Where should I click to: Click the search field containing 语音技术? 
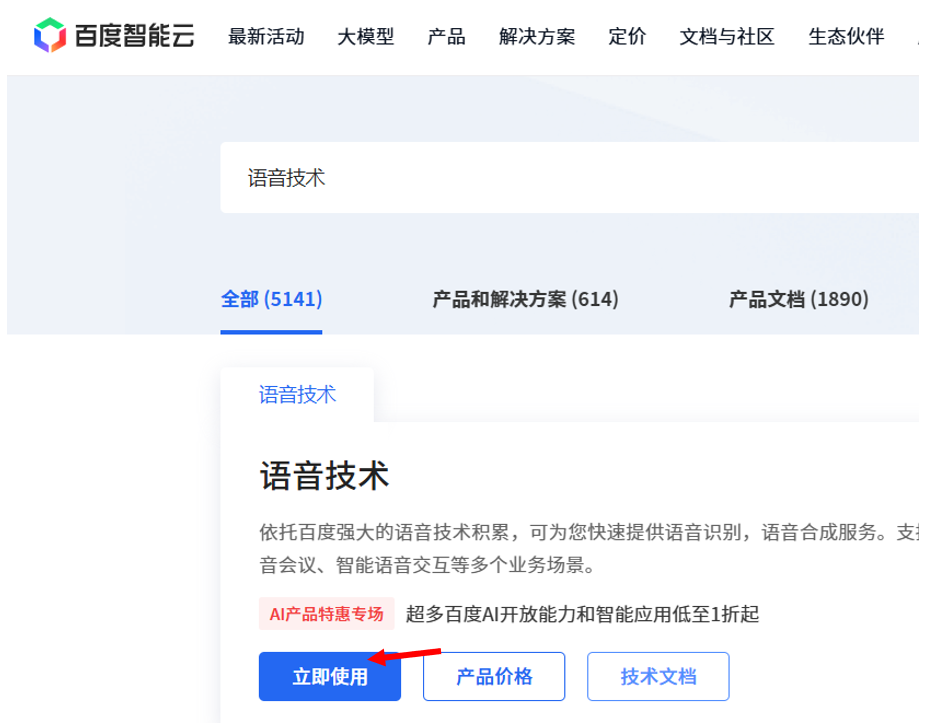click(x=569, y=177)
